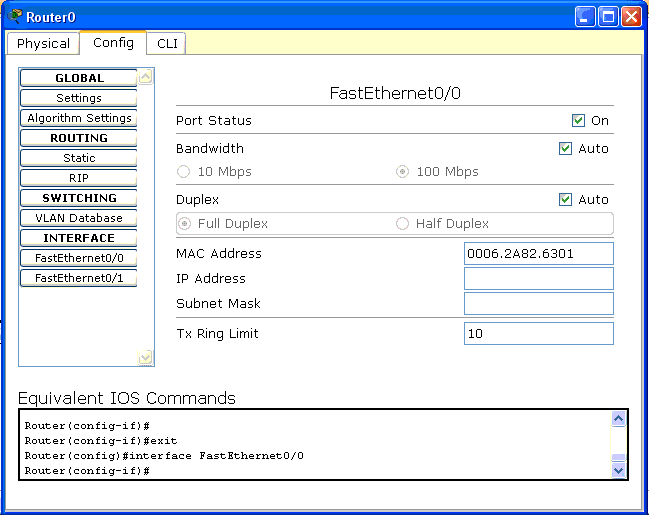Click the 'Router(config-if)#exit' line
649x515 pixels.
[101, 441]
